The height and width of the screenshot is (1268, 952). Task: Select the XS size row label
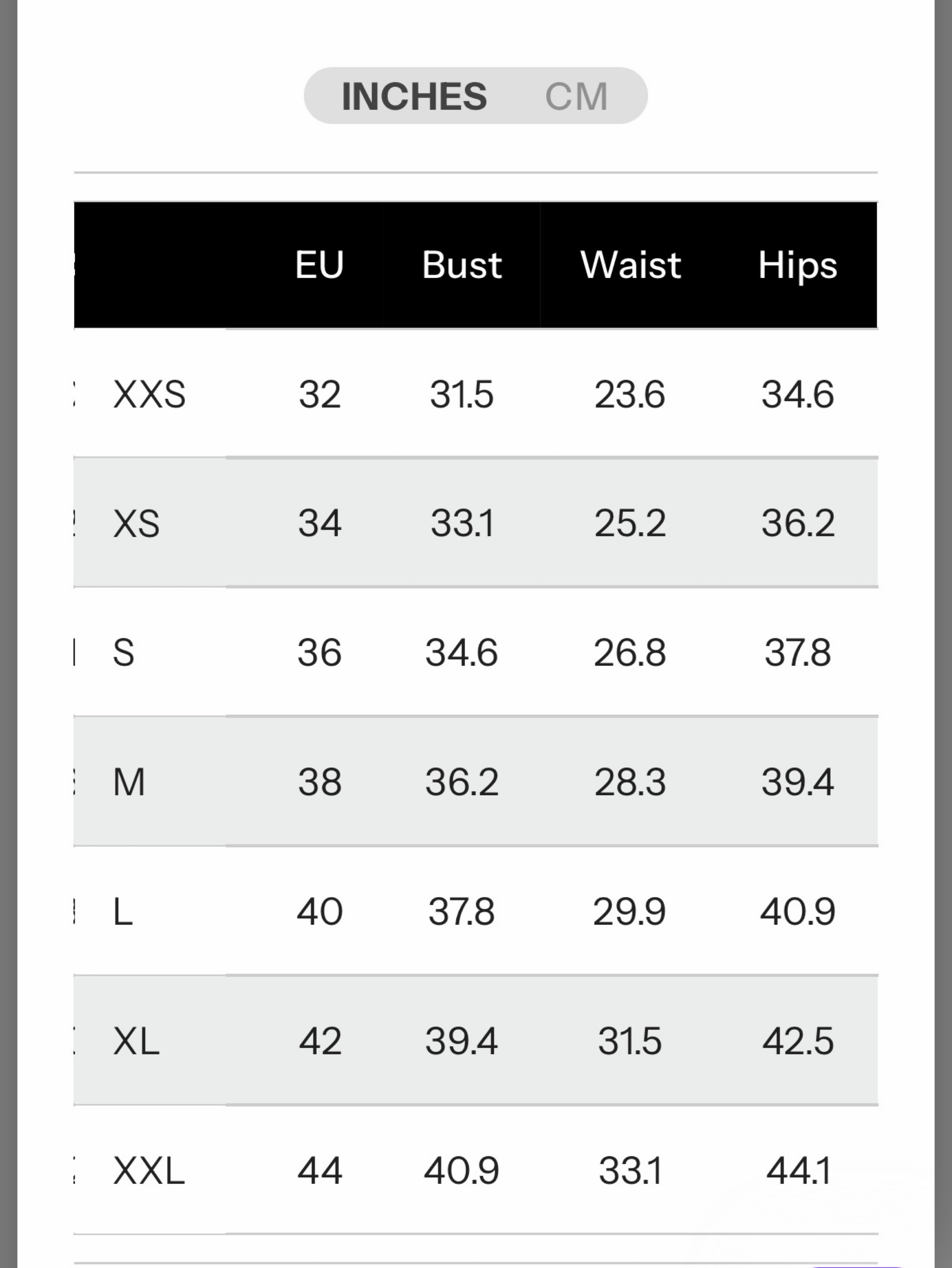click(136, 523)
